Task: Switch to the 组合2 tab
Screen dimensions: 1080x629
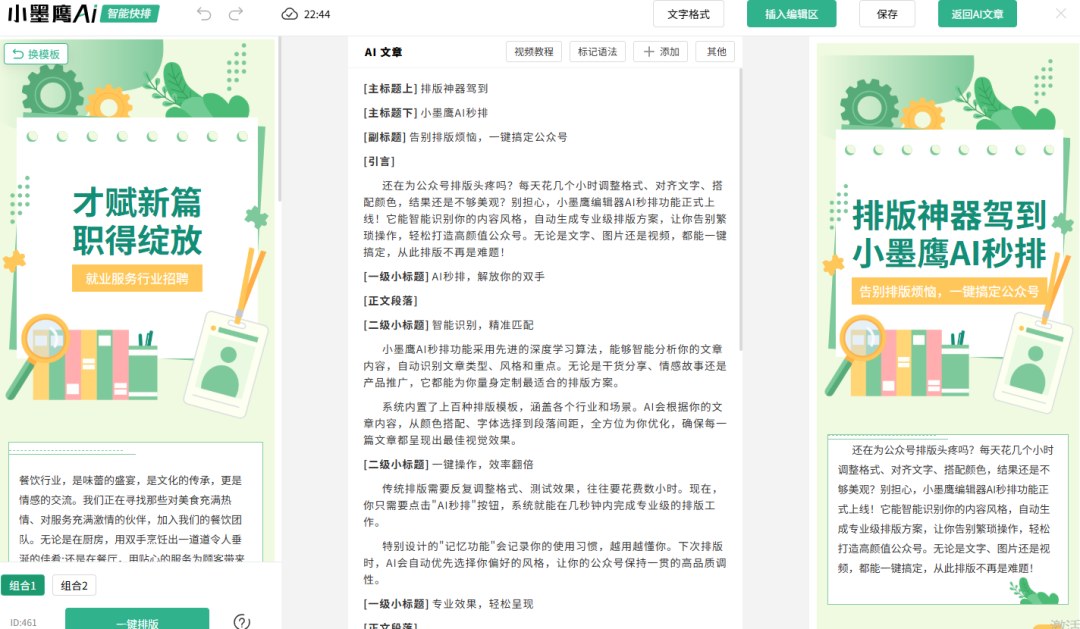Action: pyautogui.click(x=74, y=586)
